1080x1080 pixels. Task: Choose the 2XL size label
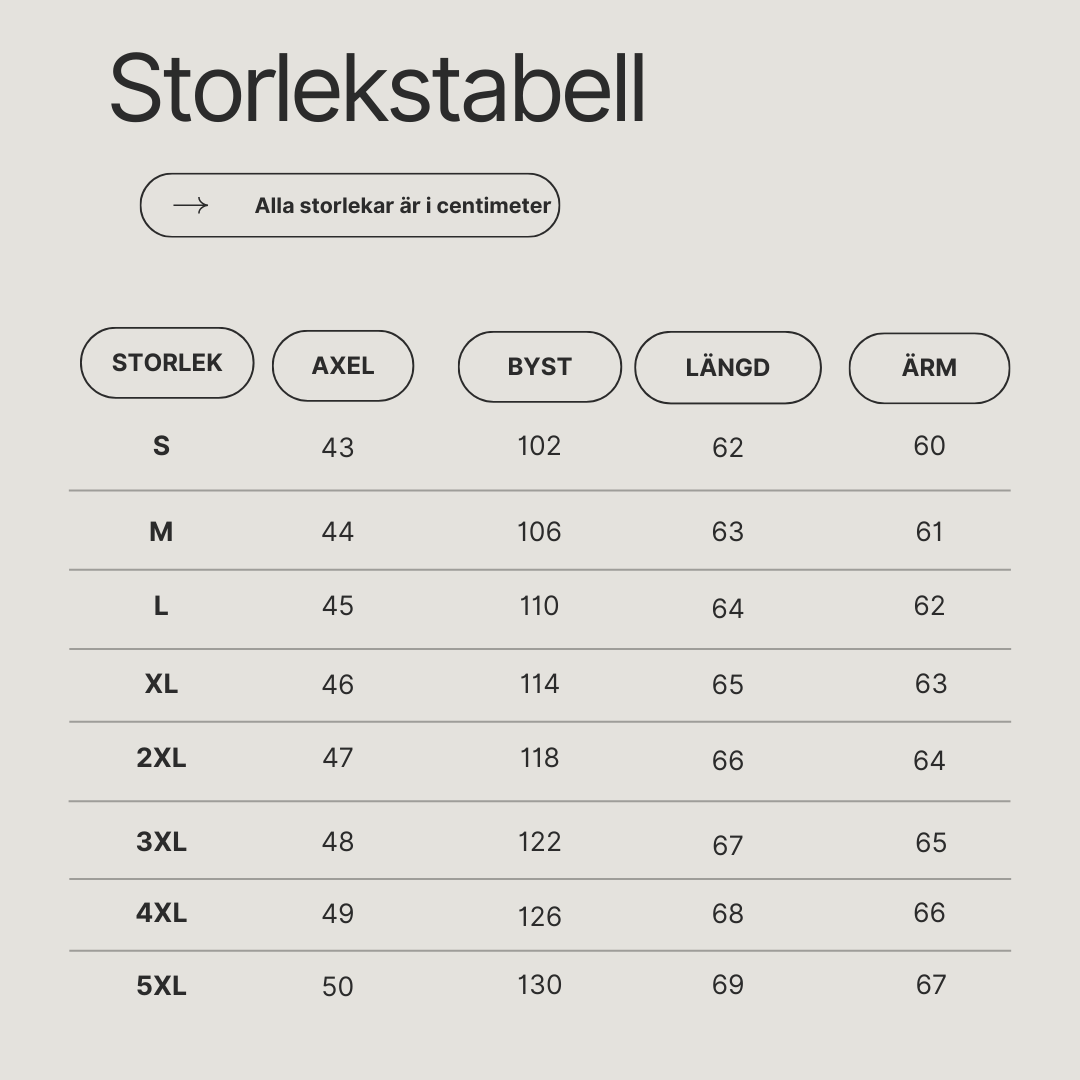point(161,758)
